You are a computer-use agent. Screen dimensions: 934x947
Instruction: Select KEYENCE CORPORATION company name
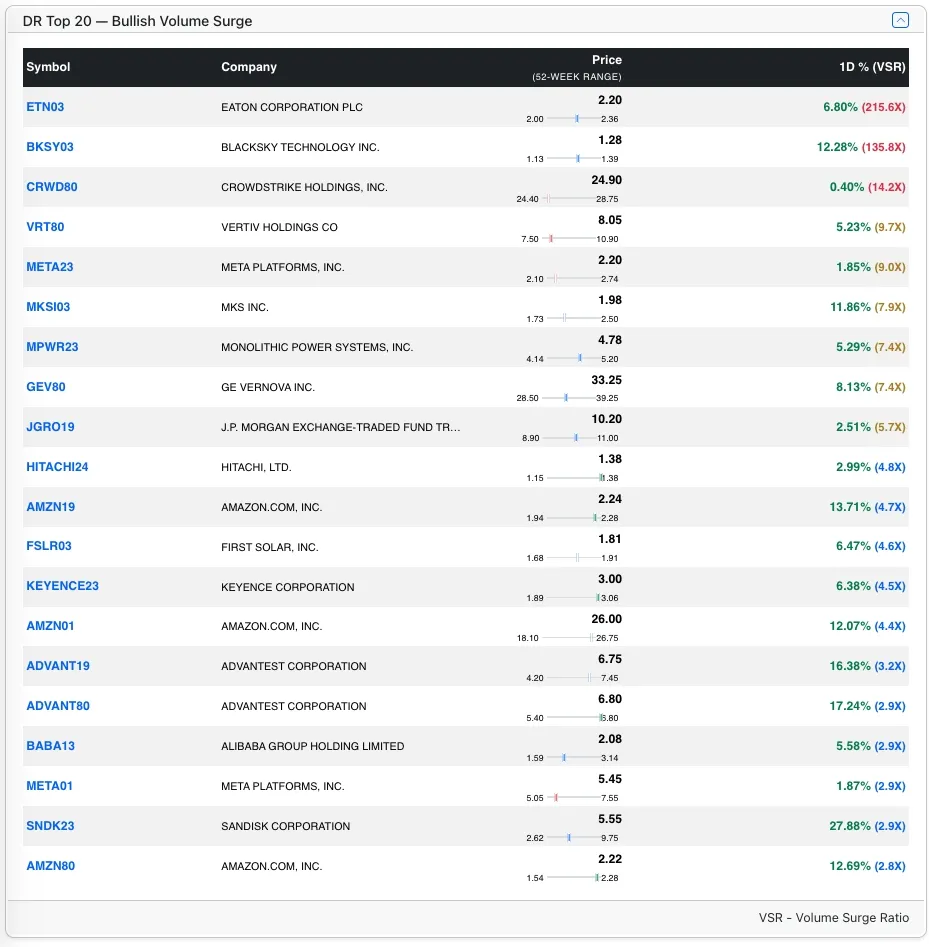[288, 587]
